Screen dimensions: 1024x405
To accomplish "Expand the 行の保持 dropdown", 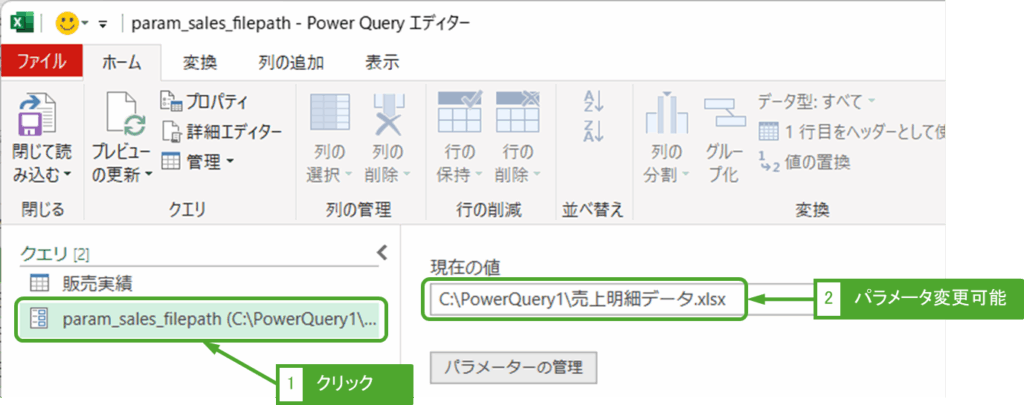I will [478, 174].
